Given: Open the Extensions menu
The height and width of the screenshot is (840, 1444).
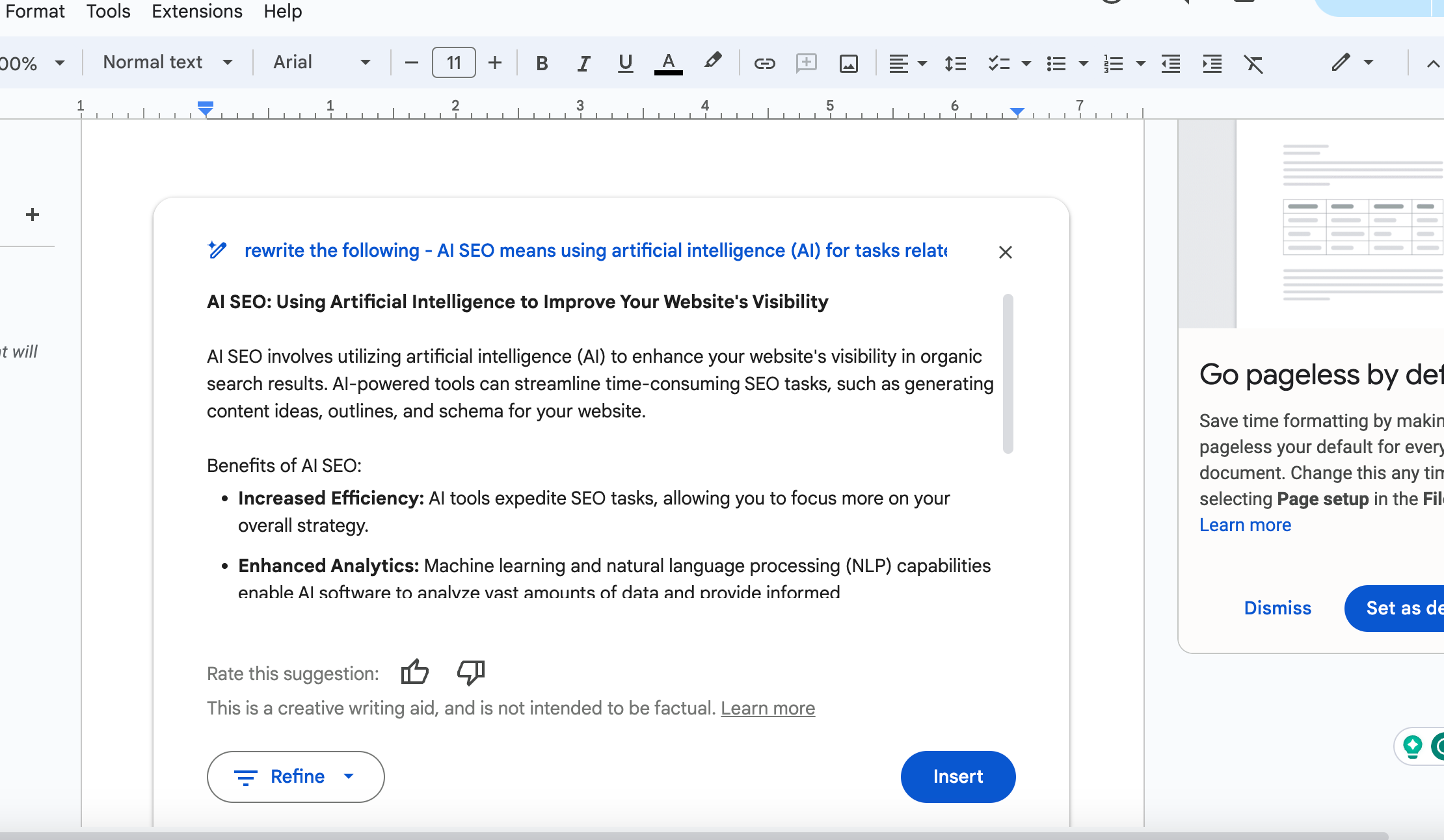Looking at the screenshot, I should 196,11.
